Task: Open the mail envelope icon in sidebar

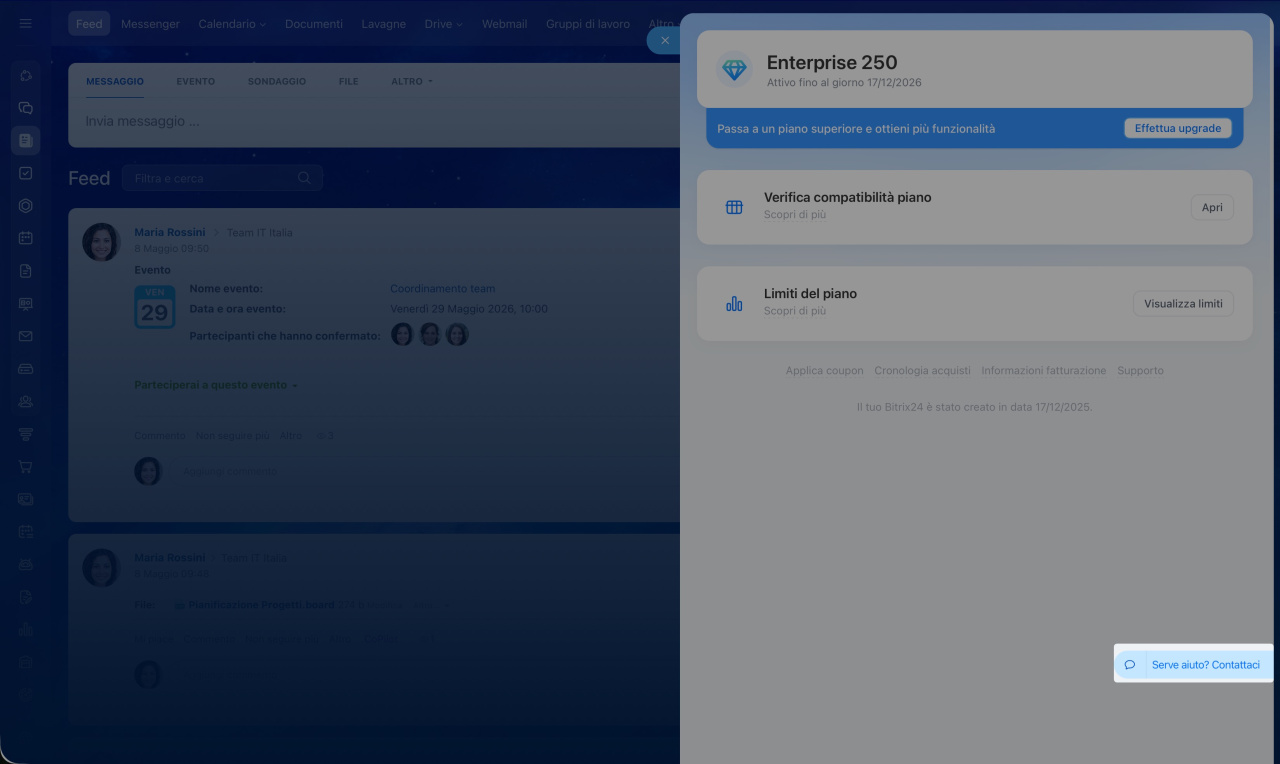Action: [x=26, y=336]
